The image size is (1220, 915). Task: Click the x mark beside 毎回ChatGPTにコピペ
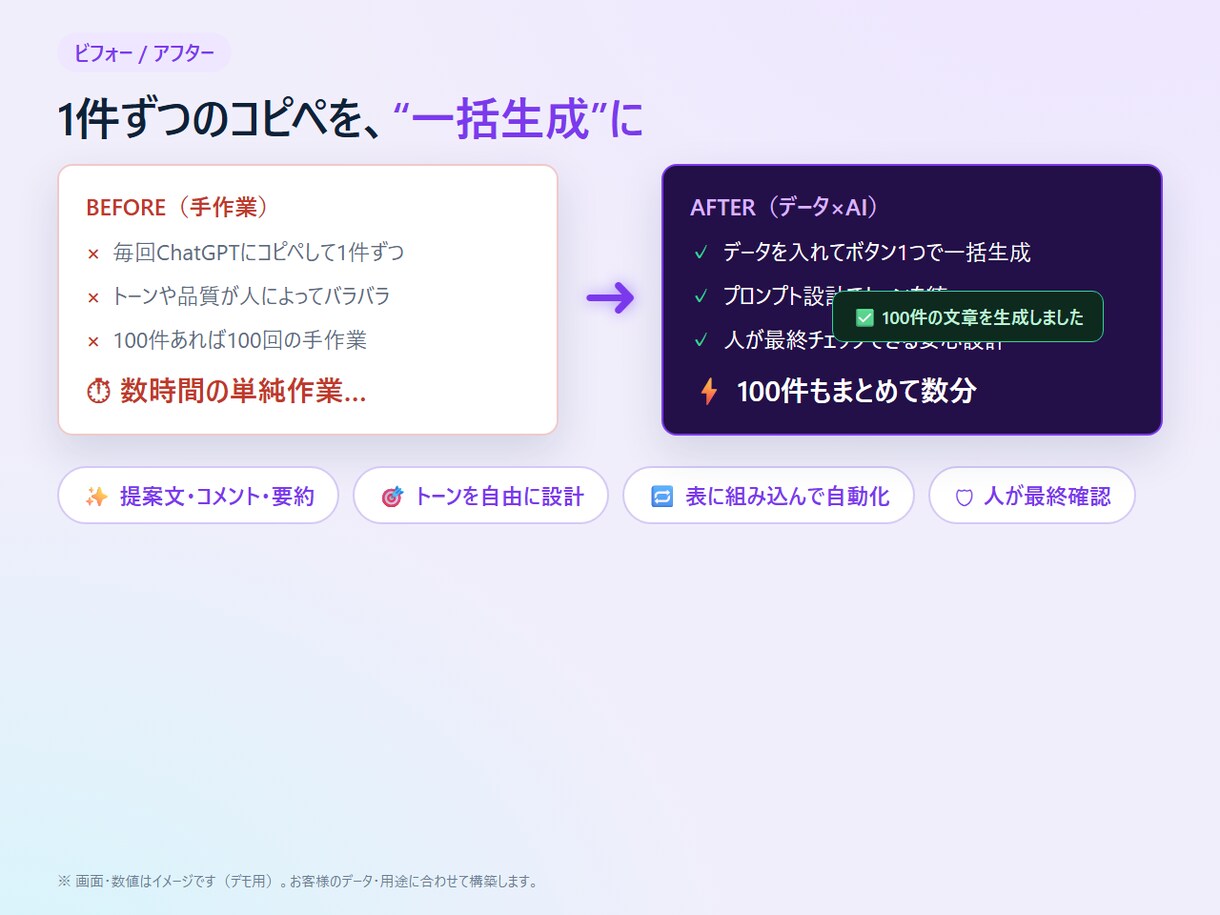93,254
